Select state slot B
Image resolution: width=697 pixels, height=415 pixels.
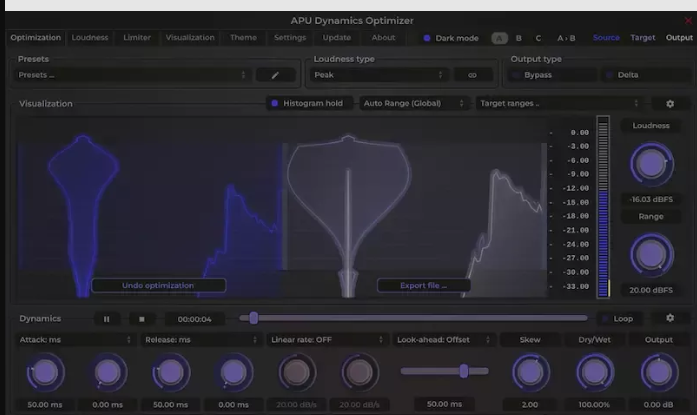518,38
